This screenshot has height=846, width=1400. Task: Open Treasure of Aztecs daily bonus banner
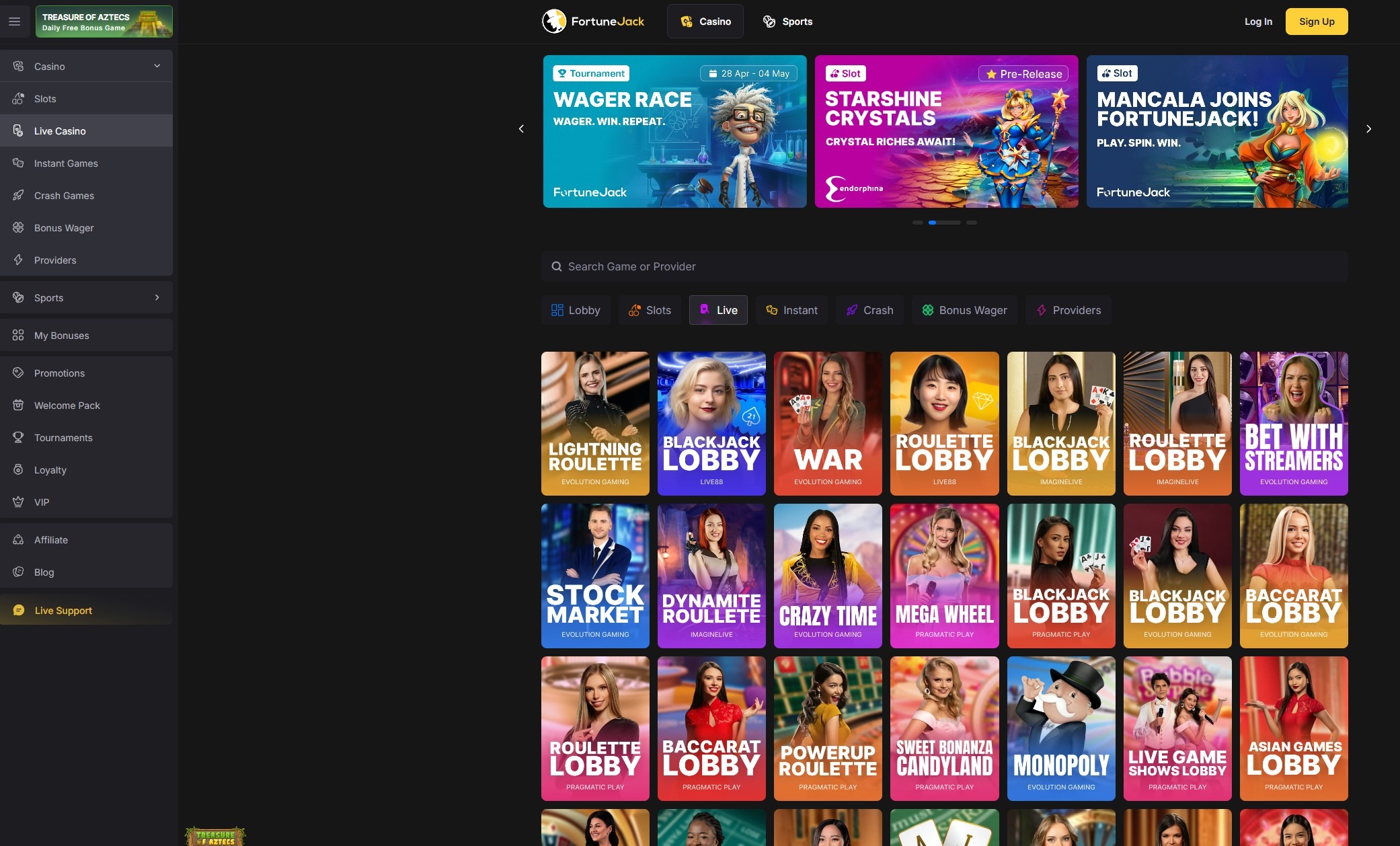click(104, 22)
